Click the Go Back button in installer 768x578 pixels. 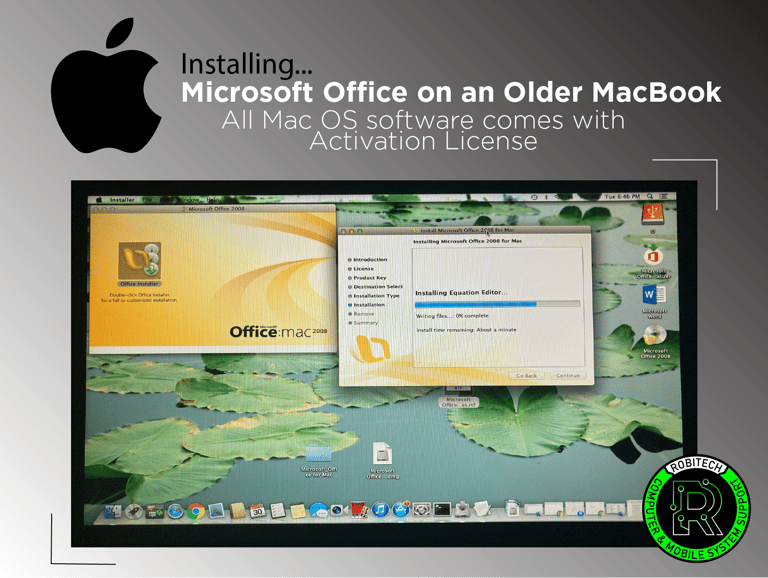[527, 376]
